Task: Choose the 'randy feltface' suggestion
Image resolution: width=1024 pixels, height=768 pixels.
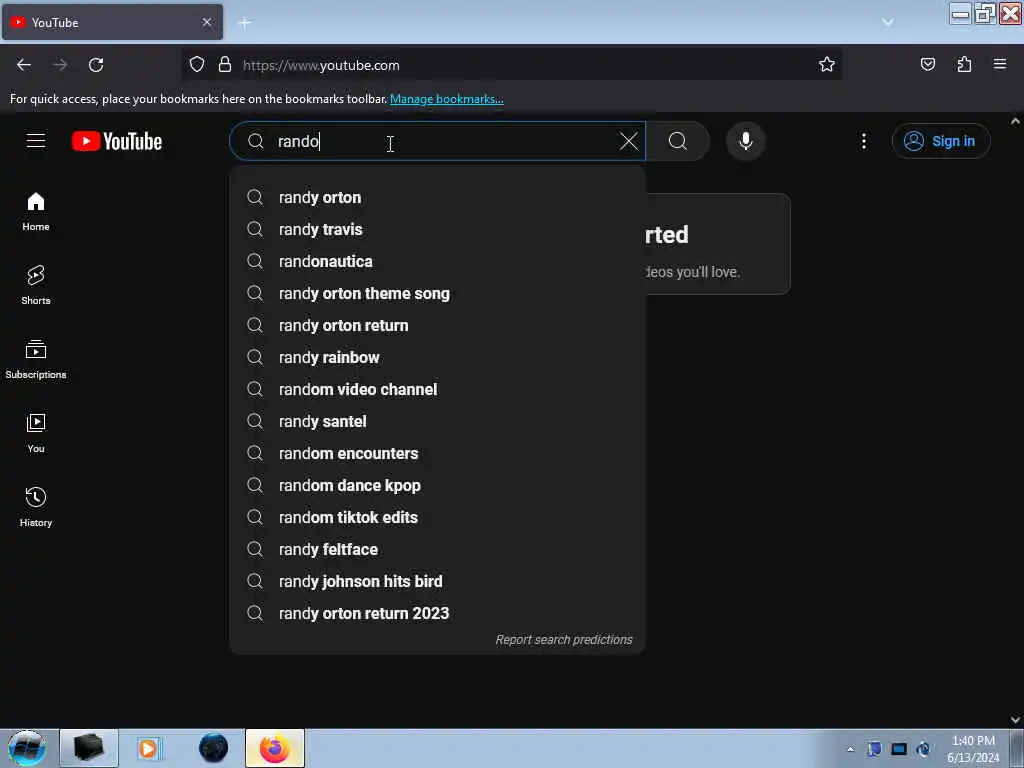Action: pyautogui.click(x=438, y=549)
